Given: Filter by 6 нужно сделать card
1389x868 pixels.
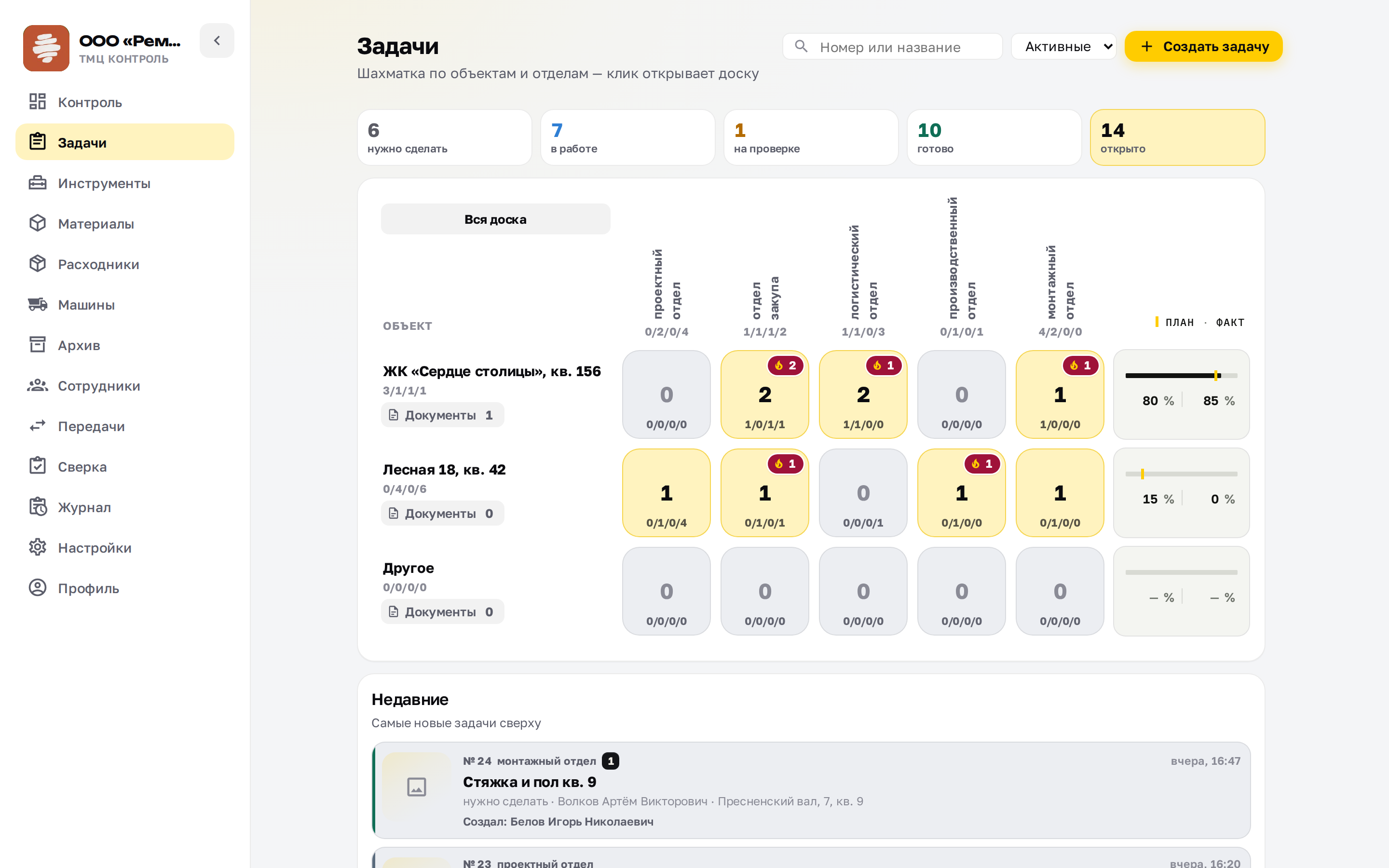Looking at the screenshot, I should click(x=445, y=138).
